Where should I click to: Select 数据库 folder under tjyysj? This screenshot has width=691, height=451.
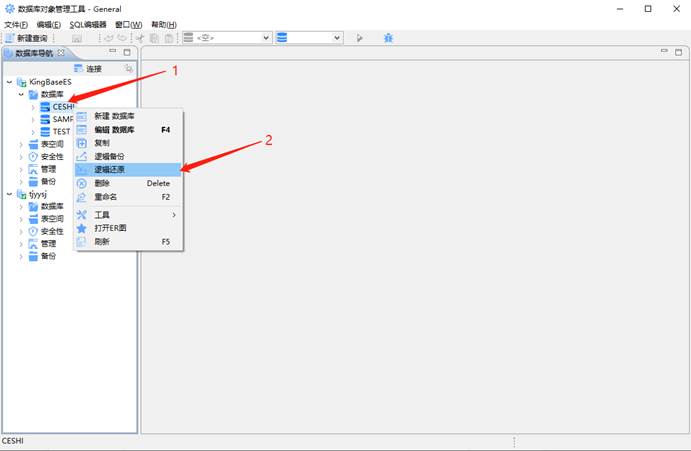[52, 206]
